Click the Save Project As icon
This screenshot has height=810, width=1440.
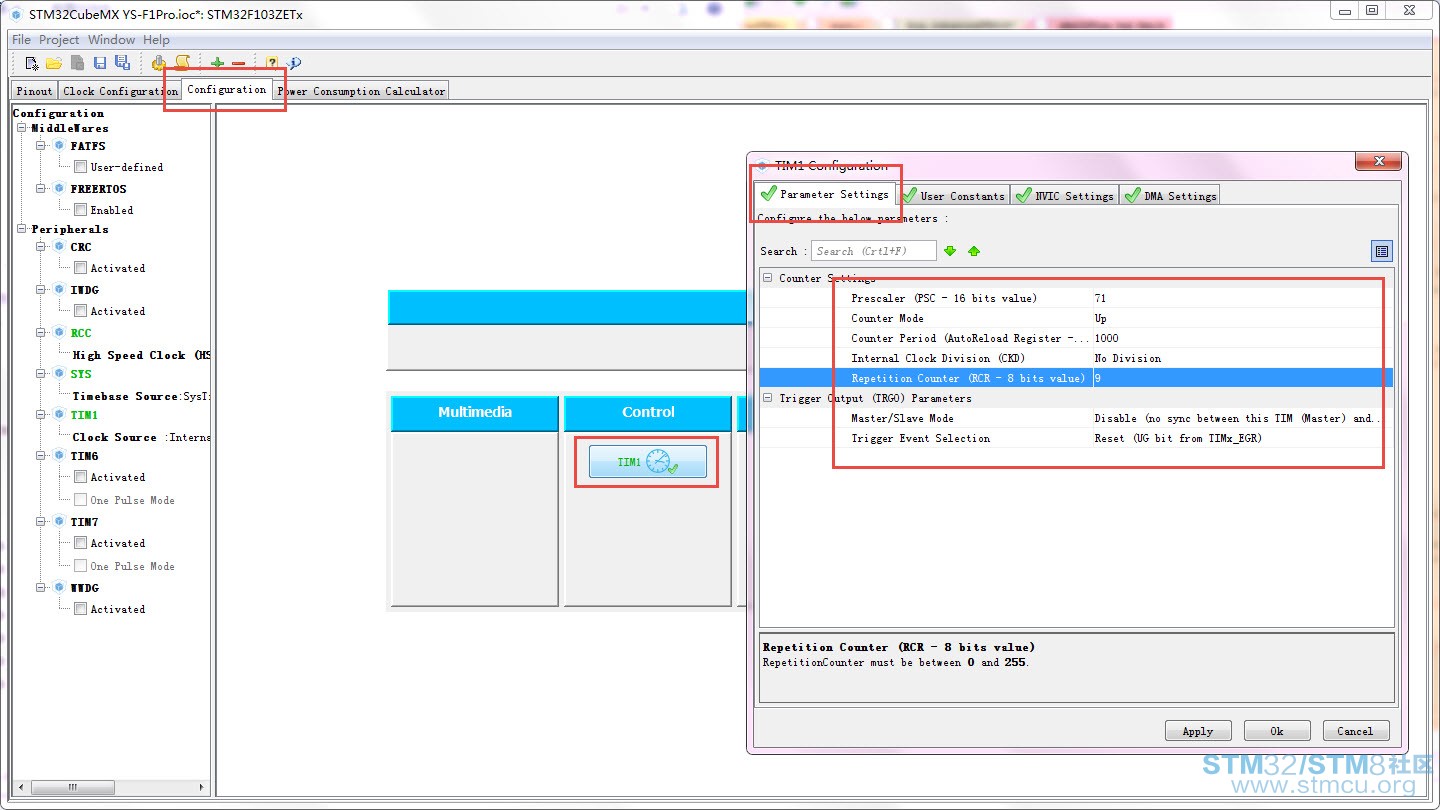click(122, 63)
